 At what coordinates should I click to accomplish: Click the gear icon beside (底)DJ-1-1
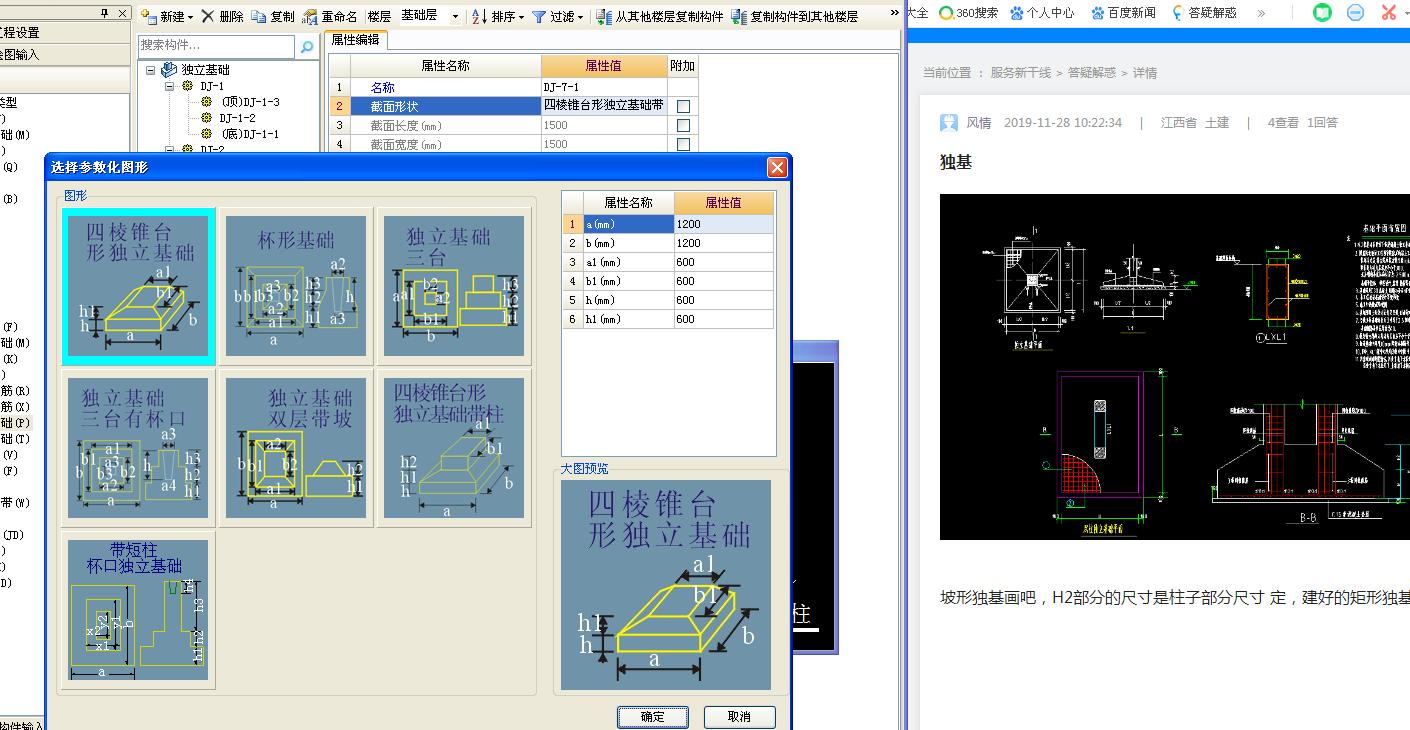click(207, 134)
